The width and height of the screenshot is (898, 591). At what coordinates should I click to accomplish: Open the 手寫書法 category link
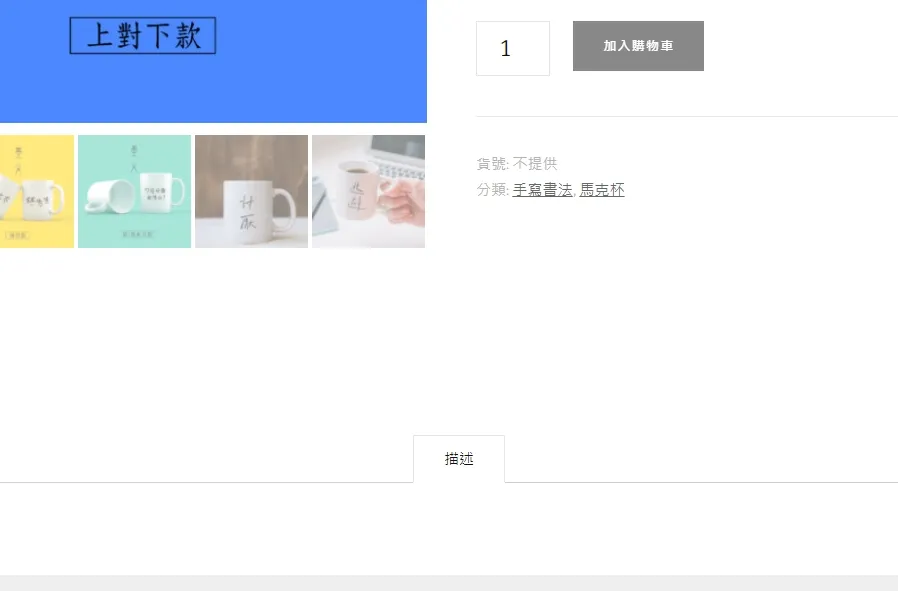click(x=542, y=190)
